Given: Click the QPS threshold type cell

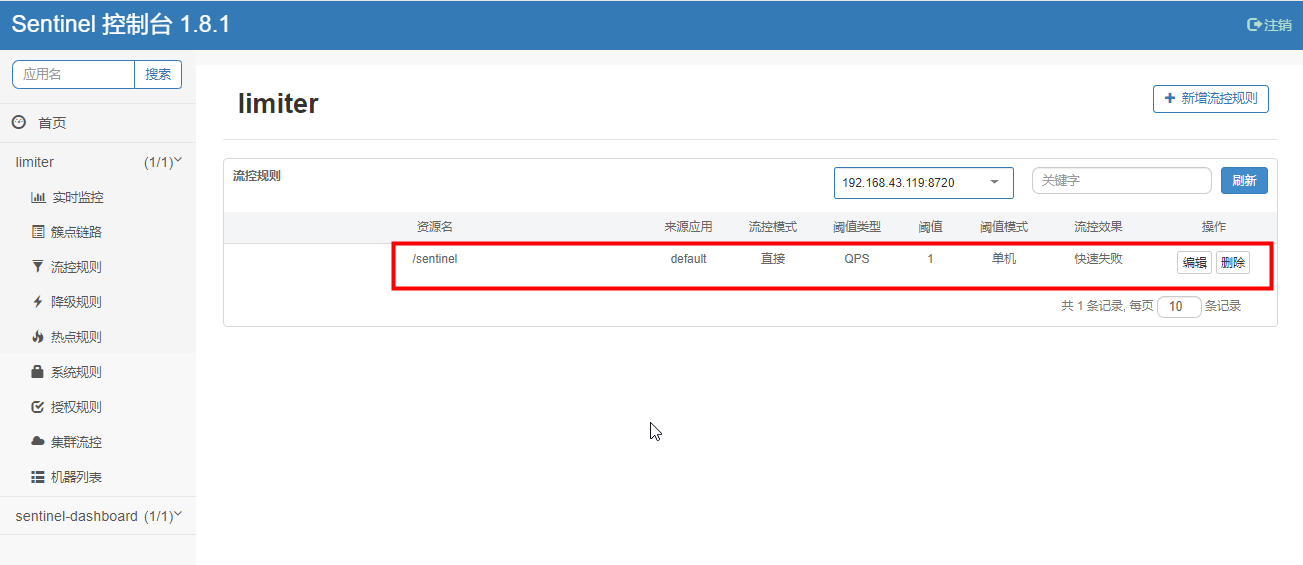Looking at the screenshot, I should click(x=857, y=259).
